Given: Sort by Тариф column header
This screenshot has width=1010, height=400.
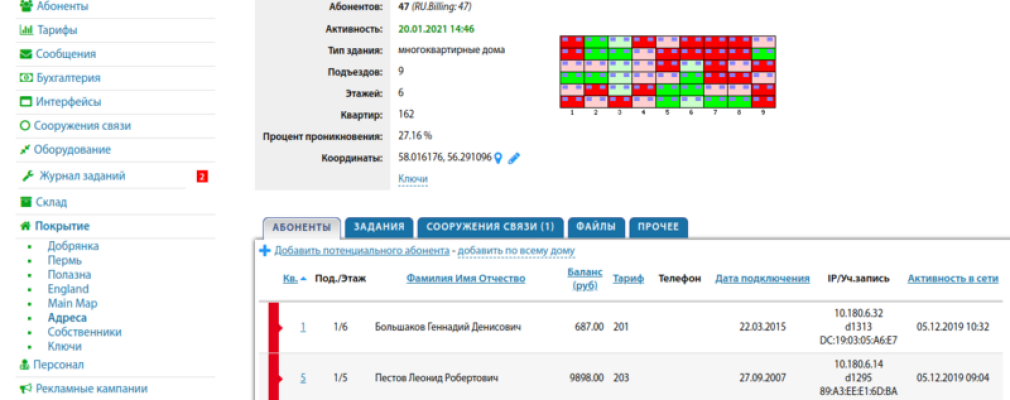Looking at the screenshot, I should pyautogui.click(x=628, y=279).
